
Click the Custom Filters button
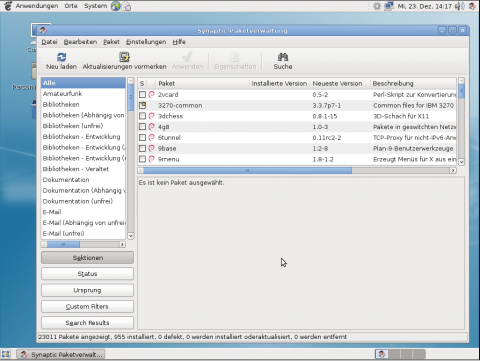click(87, 306)
